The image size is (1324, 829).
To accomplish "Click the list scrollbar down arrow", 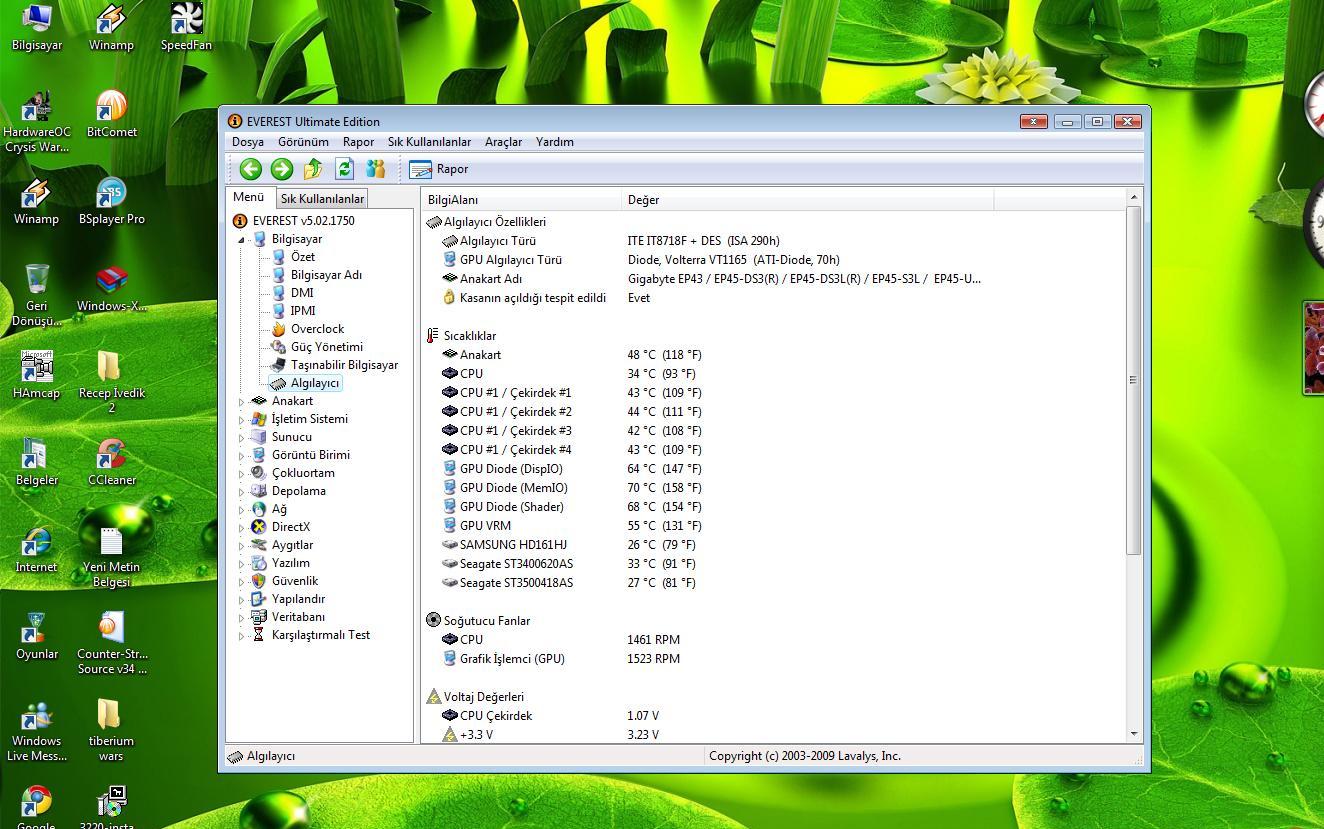I will [1134, 734].
